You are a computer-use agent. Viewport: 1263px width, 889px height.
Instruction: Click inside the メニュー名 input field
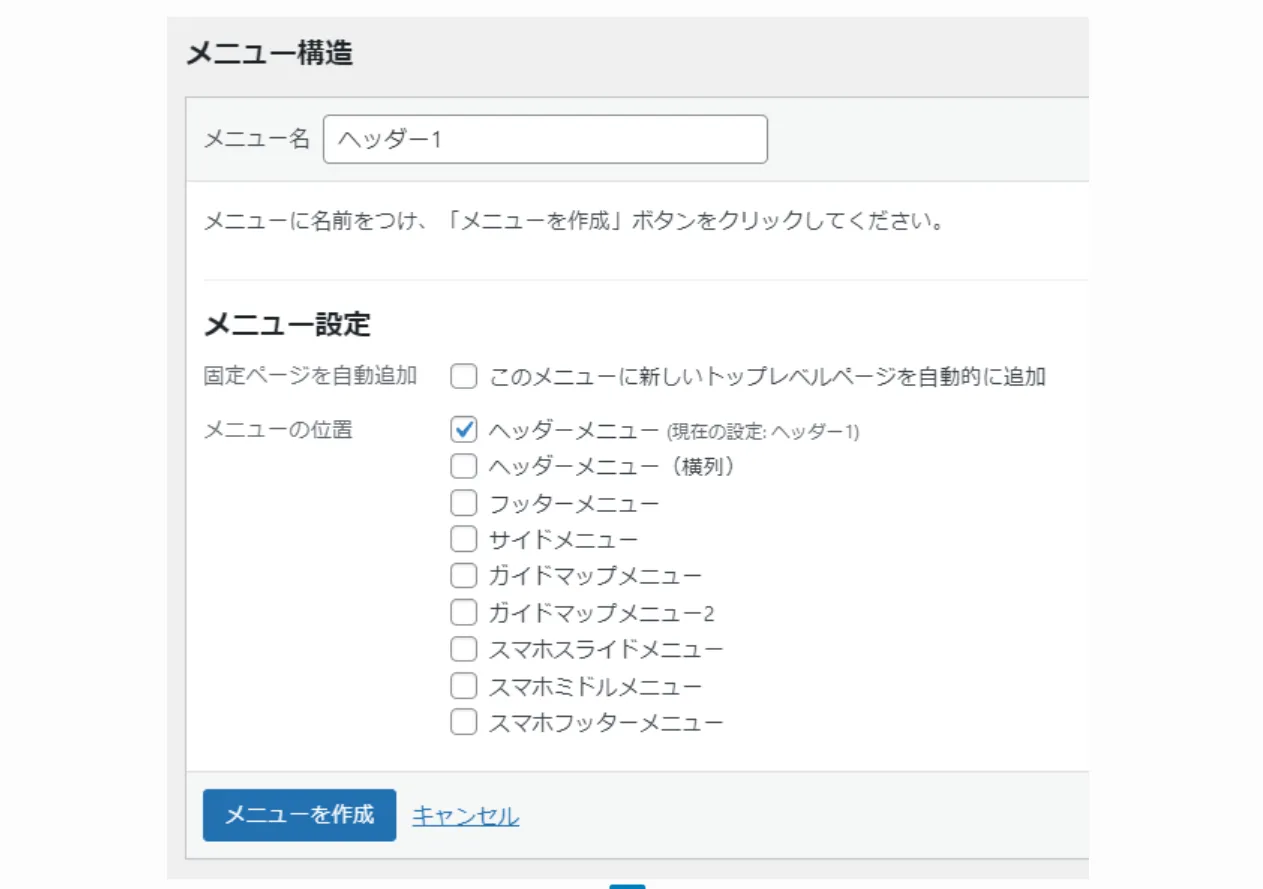pos(545,139)
